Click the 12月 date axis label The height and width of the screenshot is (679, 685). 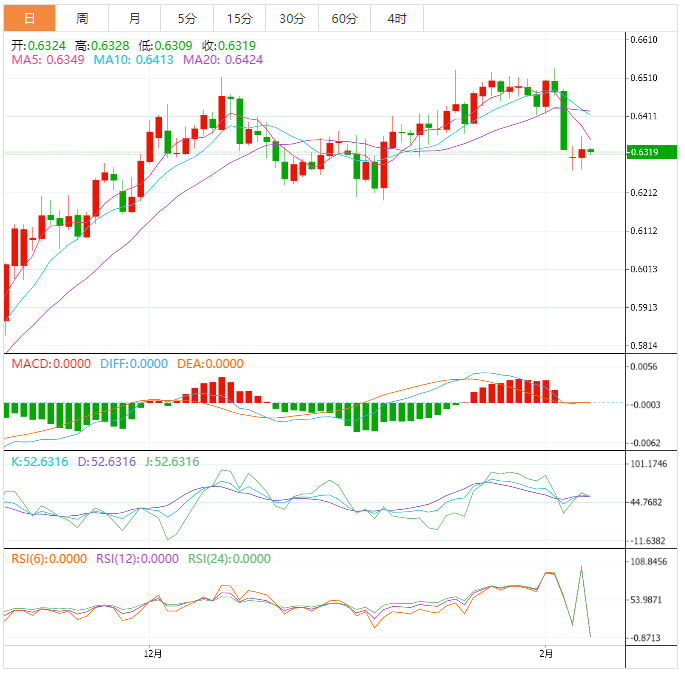point(152,653)
